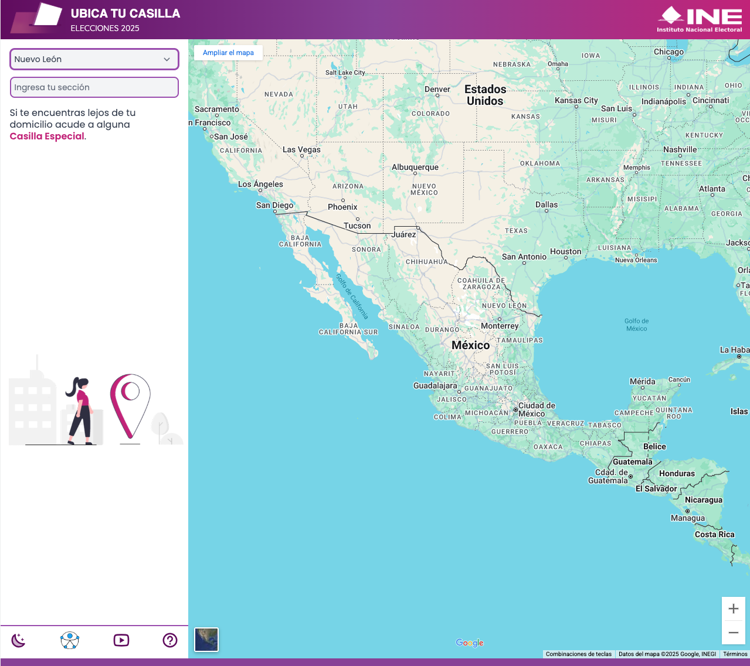Zoom out on the map
This screenshot has height=666, width=750.
click(733, 633)
